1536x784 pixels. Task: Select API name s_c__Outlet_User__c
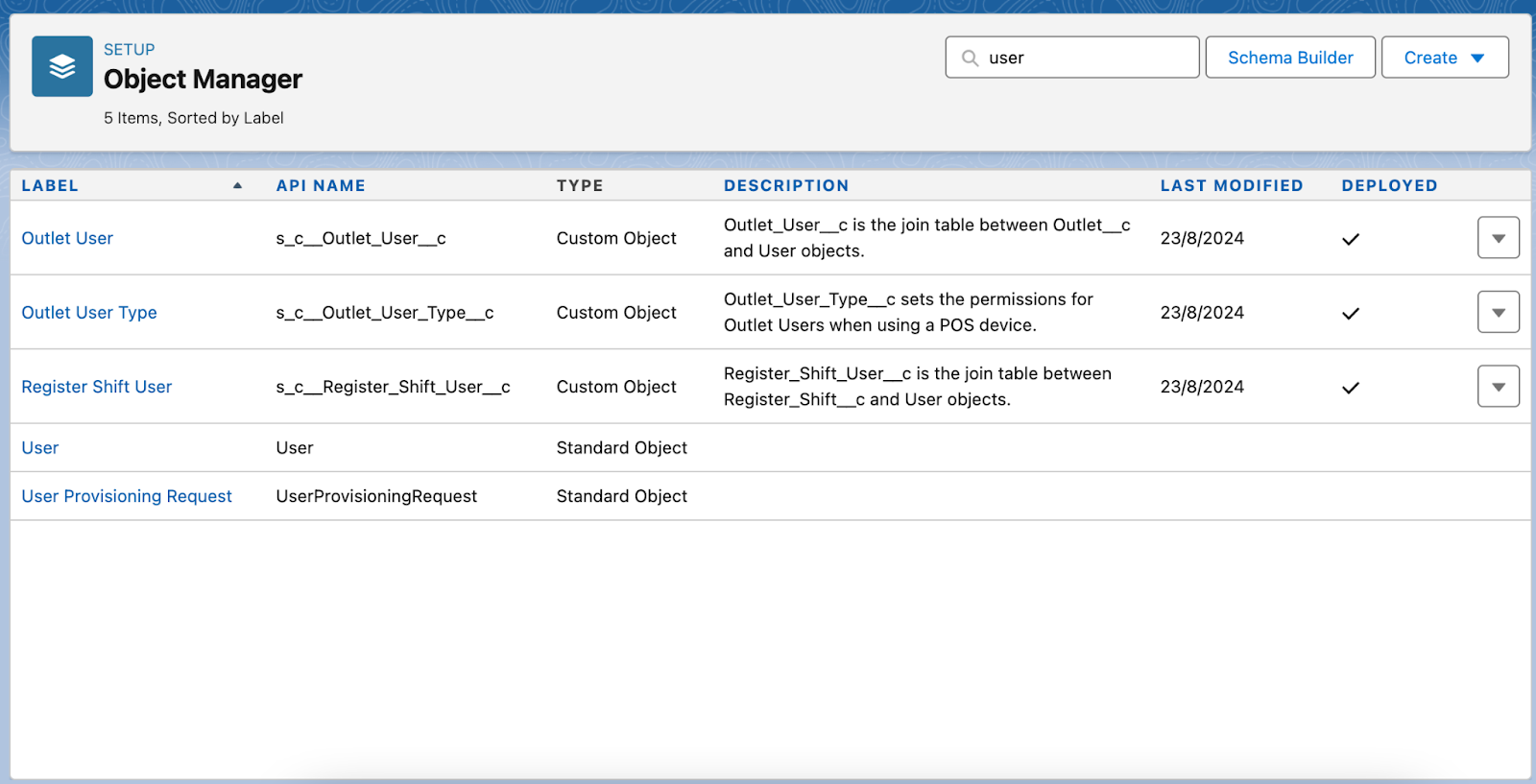coord(361,238)
